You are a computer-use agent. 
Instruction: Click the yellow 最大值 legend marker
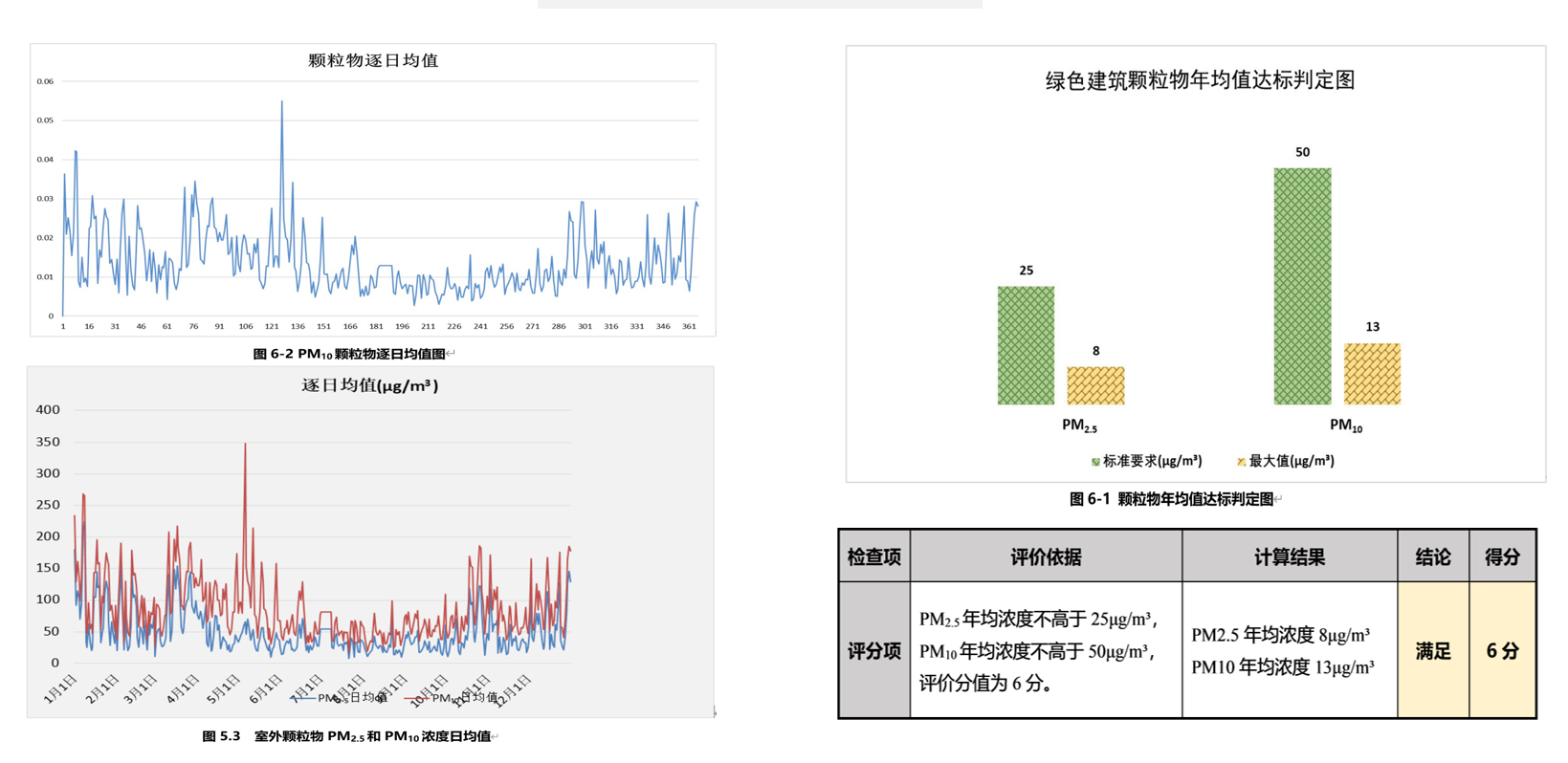[x=1241, y=462]
